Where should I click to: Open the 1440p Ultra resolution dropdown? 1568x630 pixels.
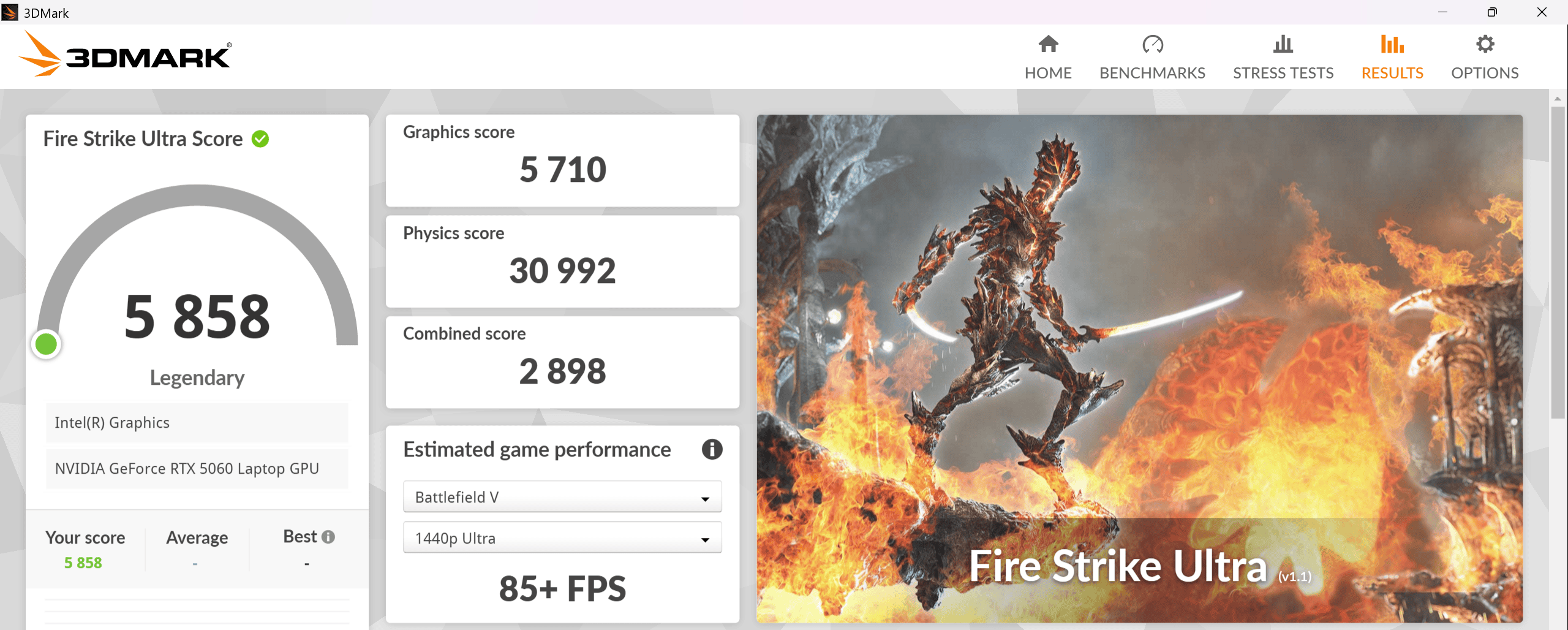562,538
